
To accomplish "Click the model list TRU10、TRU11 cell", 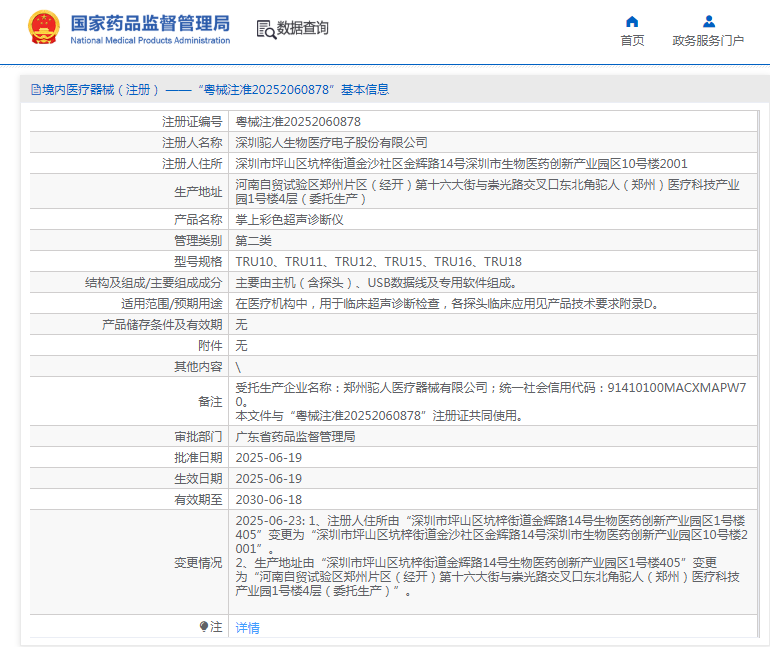I will coord(378,261).
